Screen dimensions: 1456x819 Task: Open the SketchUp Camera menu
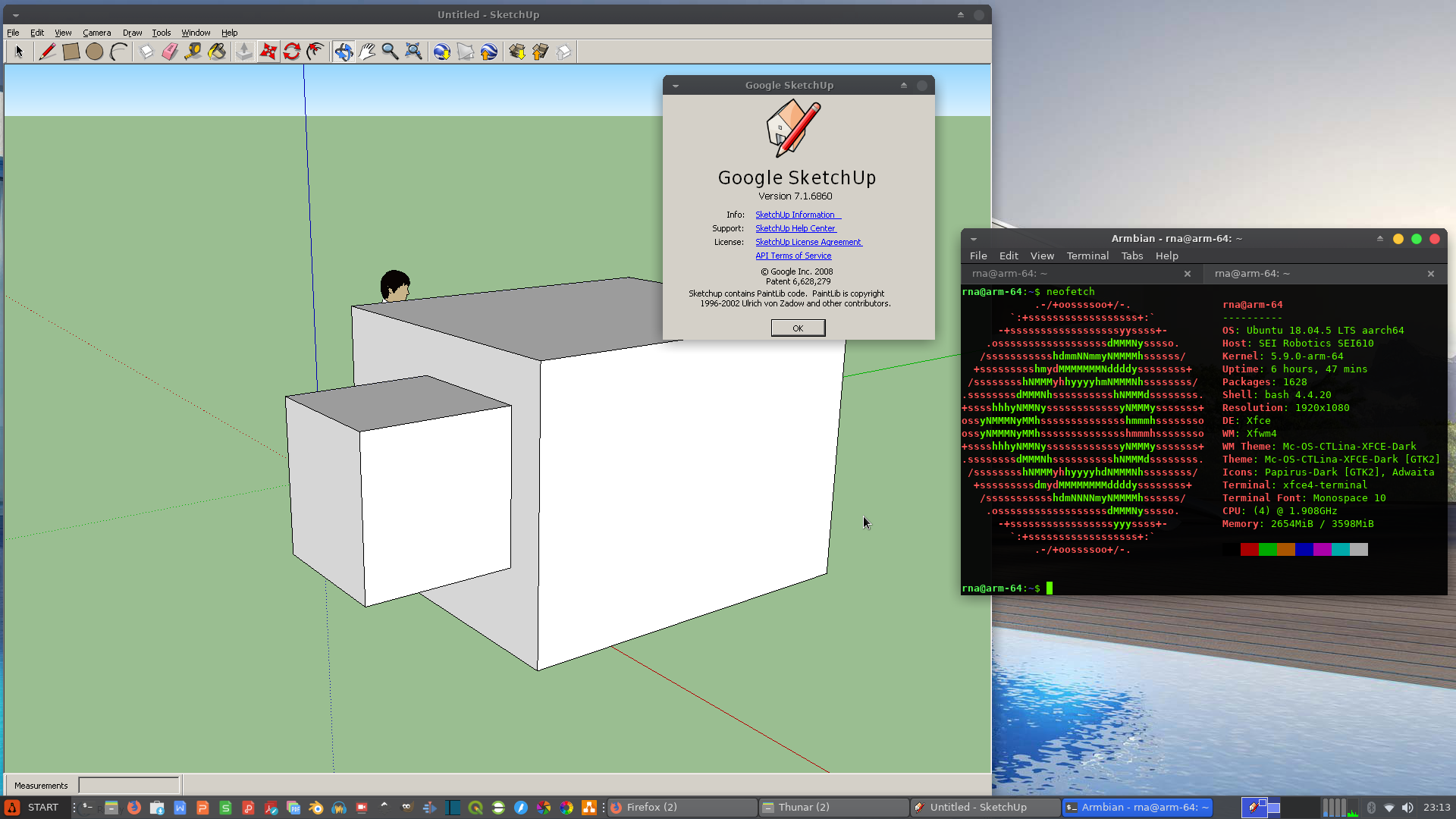[x=96, y=33]
